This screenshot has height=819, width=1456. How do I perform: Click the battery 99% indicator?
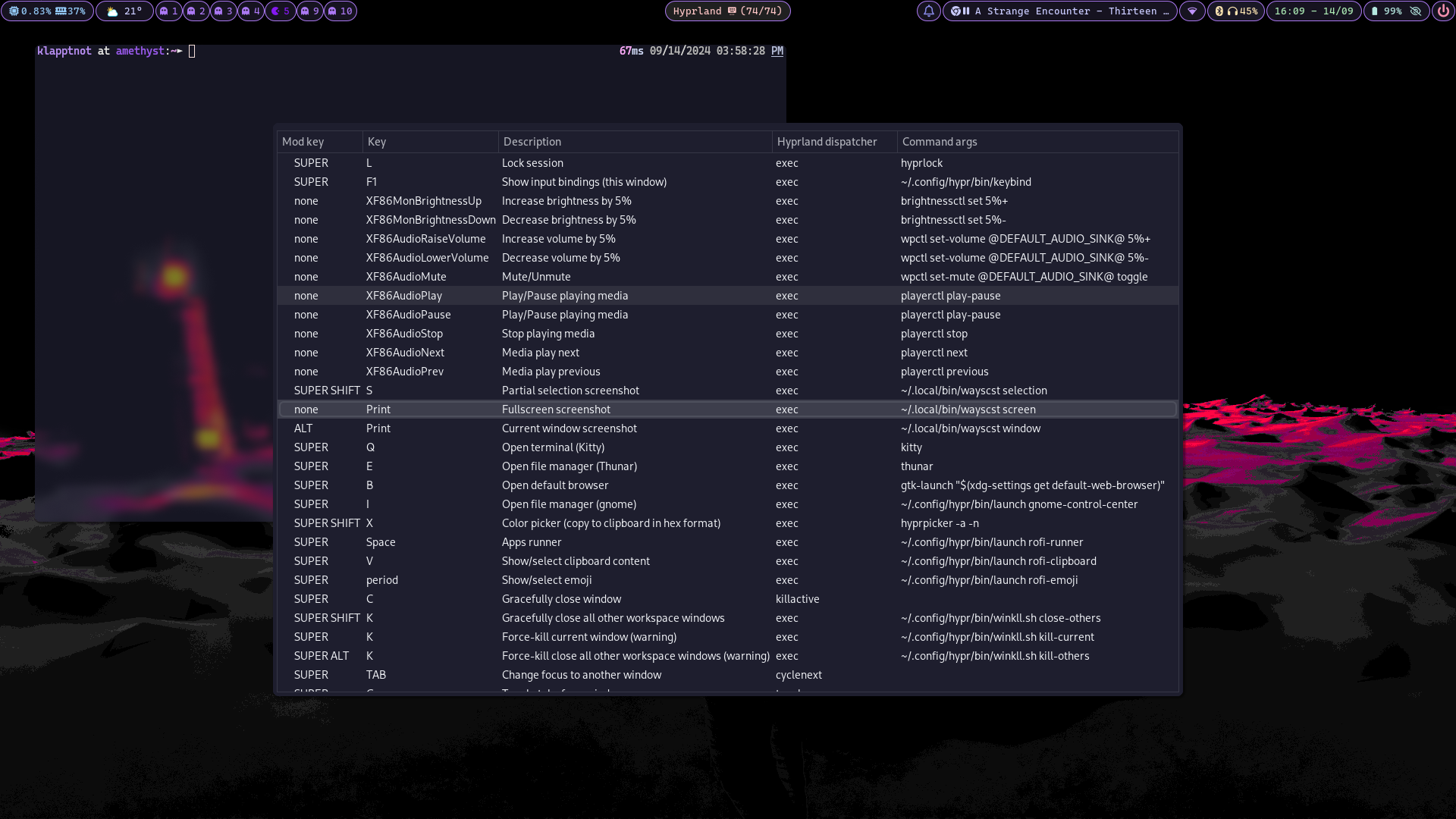(1386, 11)
